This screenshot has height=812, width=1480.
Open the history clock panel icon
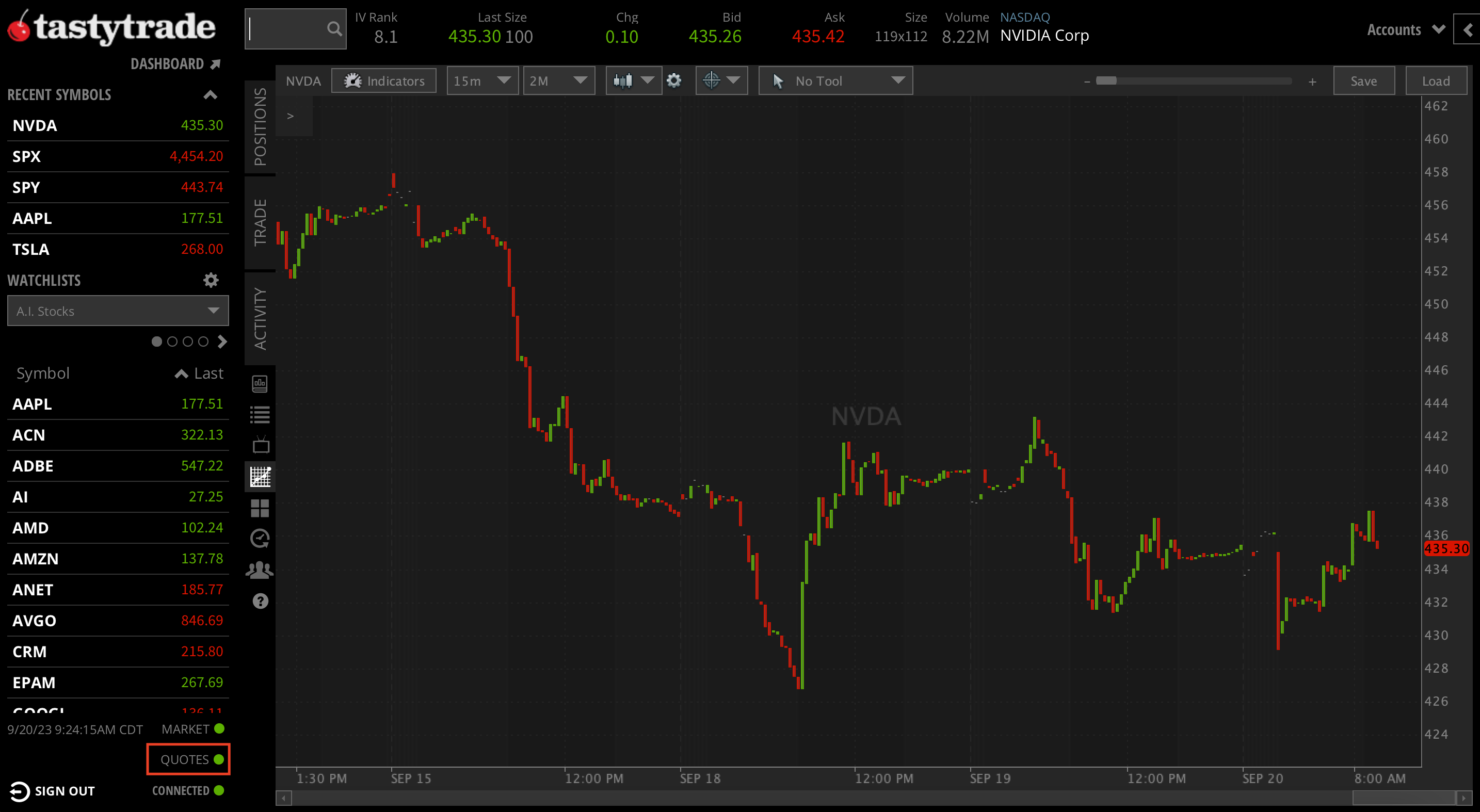pos(260,539)
